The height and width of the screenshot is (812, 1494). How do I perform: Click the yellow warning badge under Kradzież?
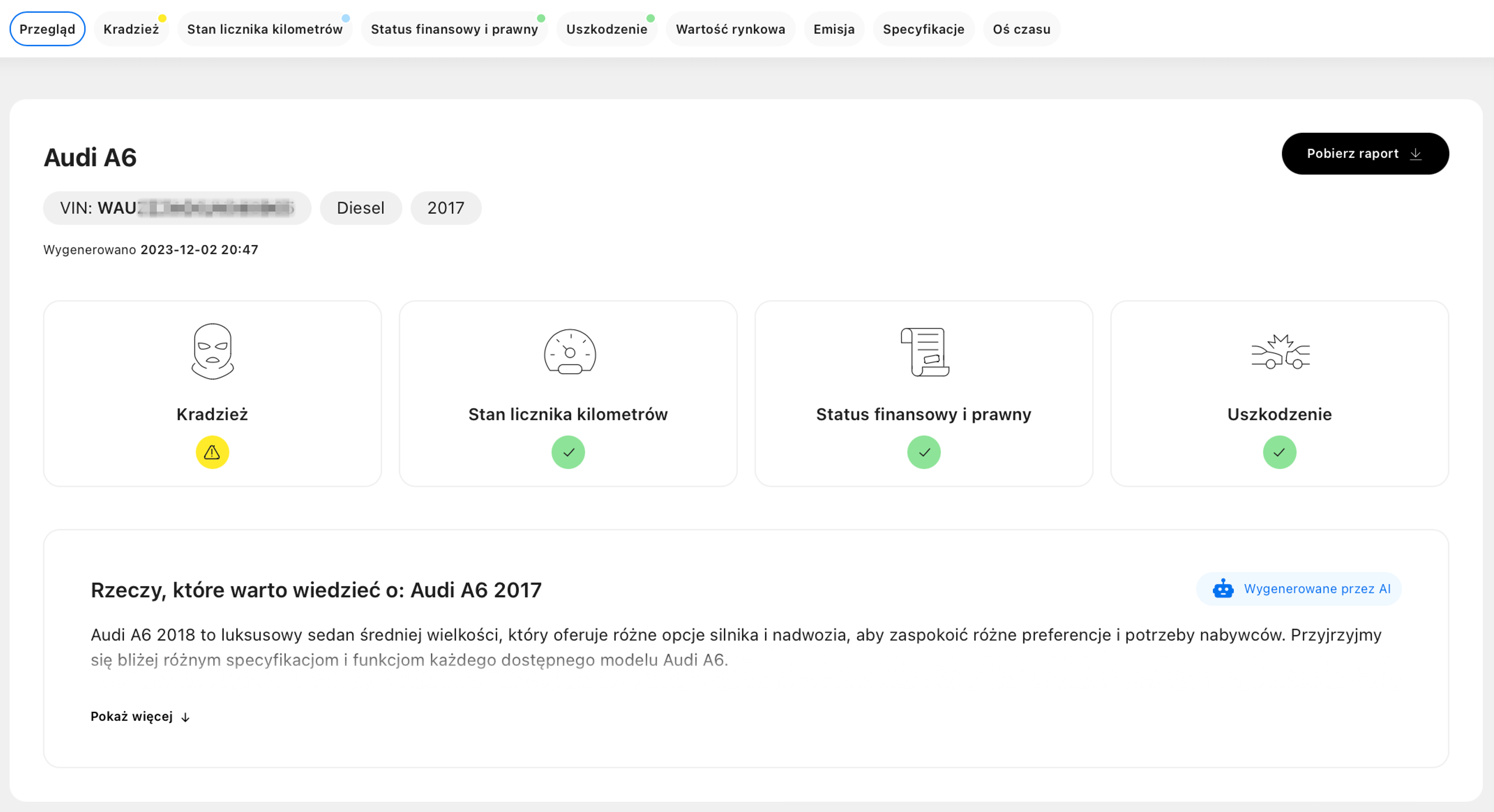[212, 452]
